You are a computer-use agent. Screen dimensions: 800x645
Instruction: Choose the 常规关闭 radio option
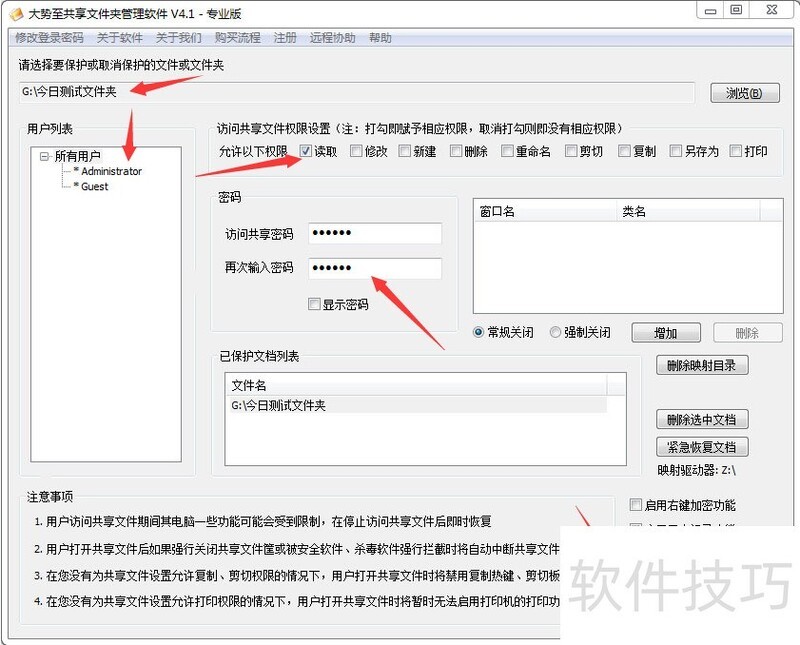coord(479,333)
